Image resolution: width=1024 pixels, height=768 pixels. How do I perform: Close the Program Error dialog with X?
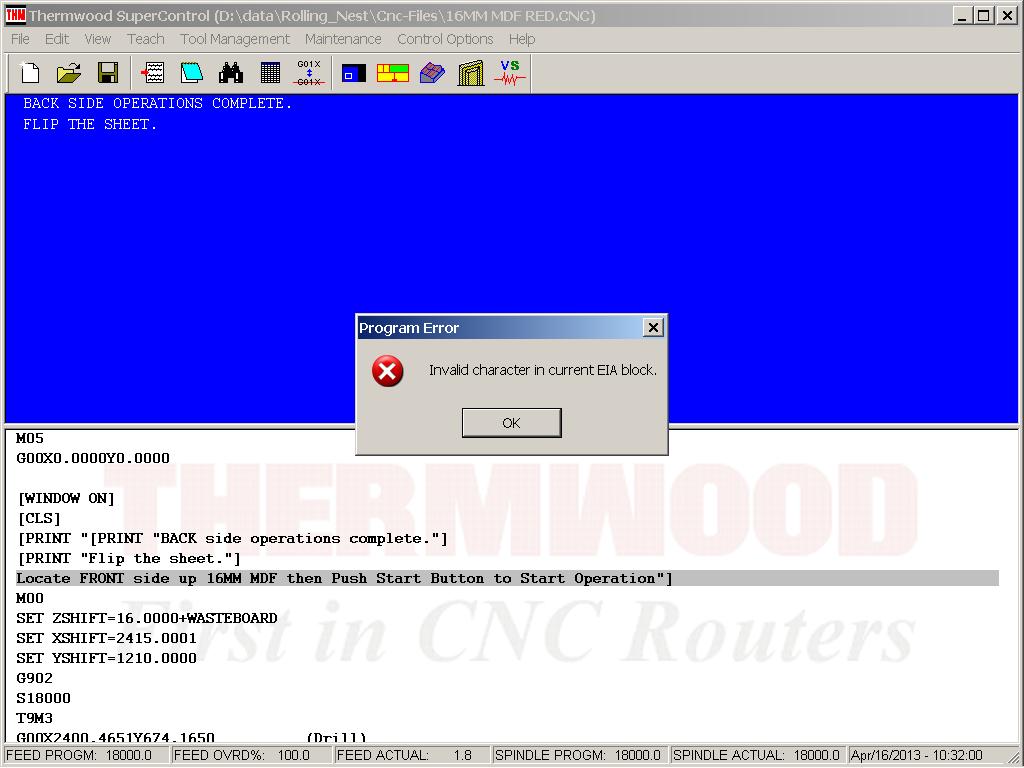coord(653,327)
